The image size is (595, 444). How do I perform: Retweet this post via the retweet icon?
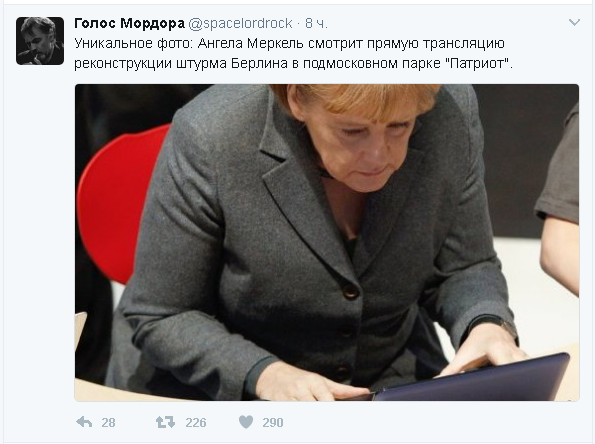pyautogui.click(x=165, y=422)
